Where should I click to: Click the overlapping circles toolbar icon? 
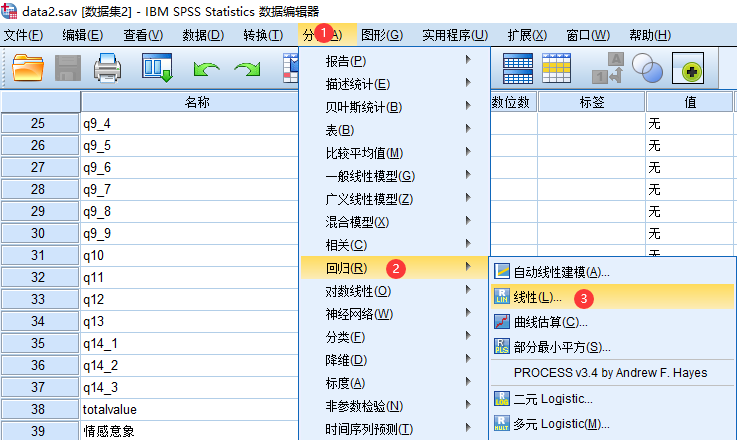tap(647, 69)
